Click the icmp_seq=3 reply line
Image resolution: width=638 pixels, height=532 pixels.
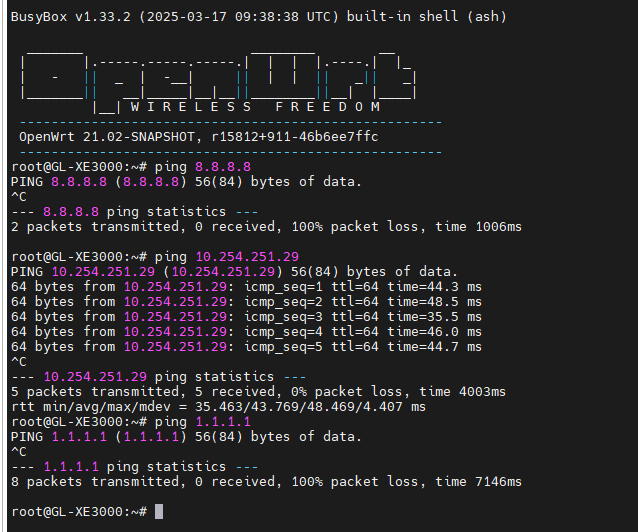pos(246,316)
